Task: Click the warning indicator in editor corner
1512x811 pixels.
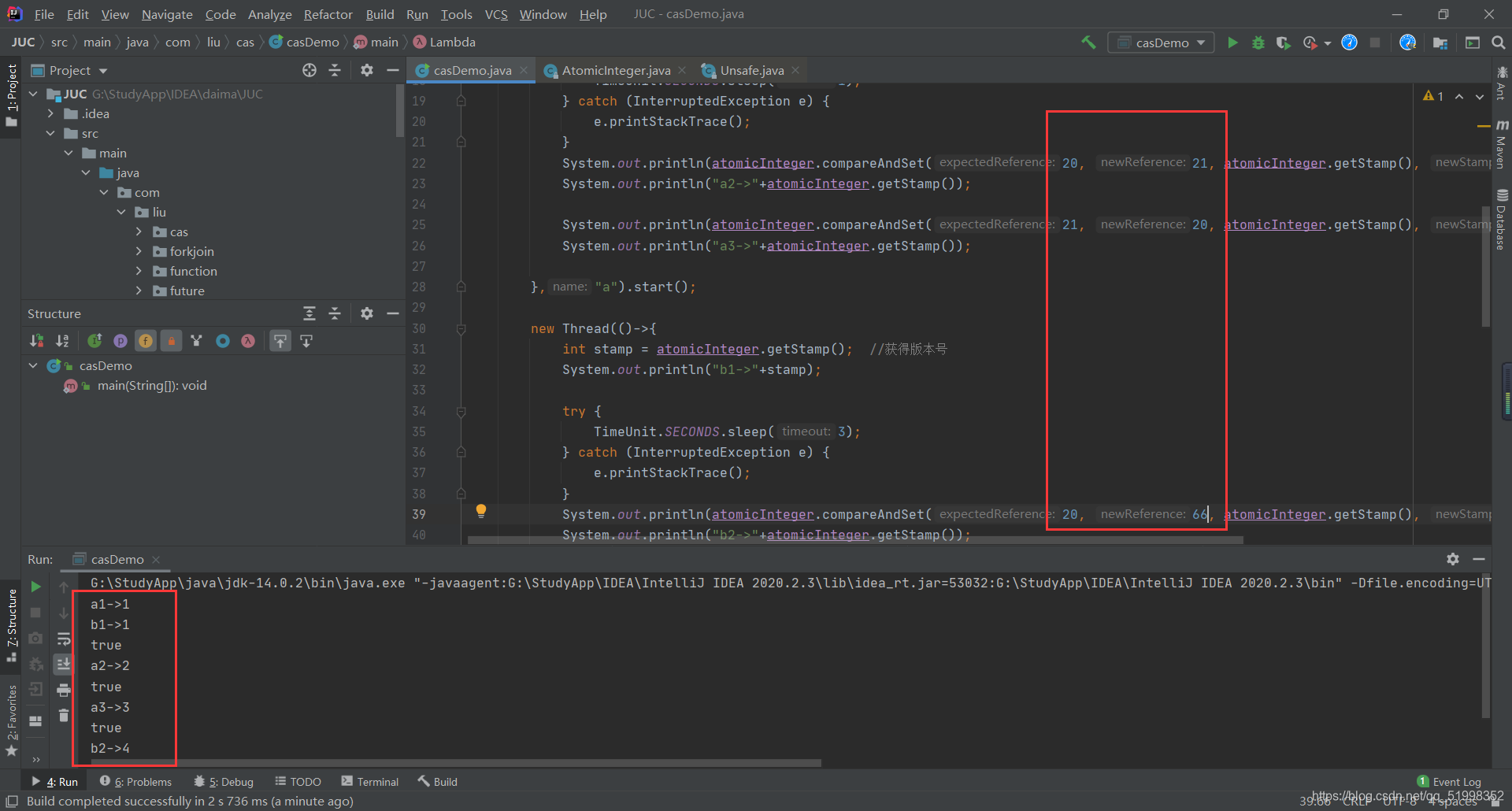Action: click(x=1433, y=96)
